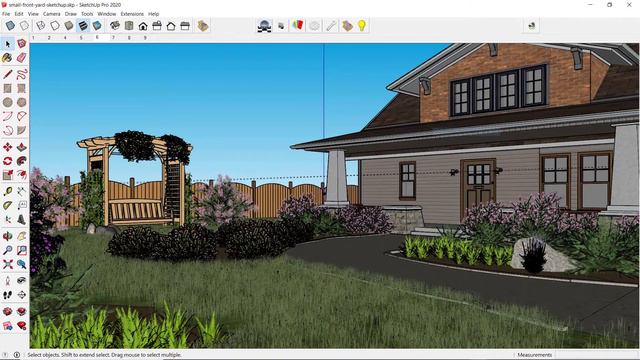This screenshot has height=360, width=640.
Task: Choose the Pie arc tool
Action: click(x=22, y=130)
